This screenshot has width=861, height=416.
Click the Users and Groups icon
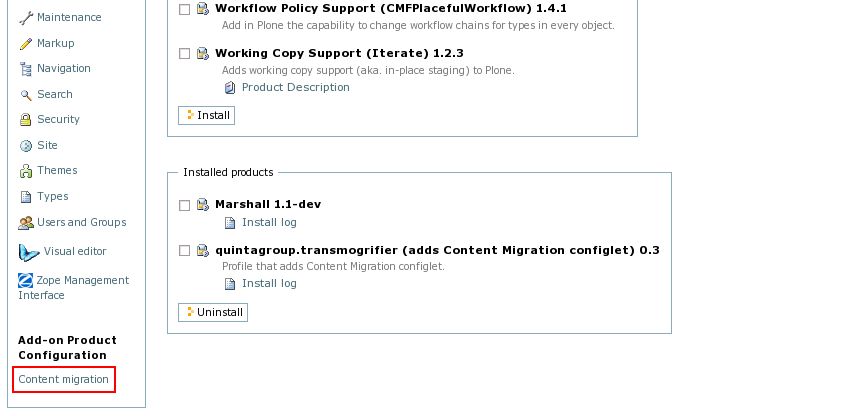(26, 223)
